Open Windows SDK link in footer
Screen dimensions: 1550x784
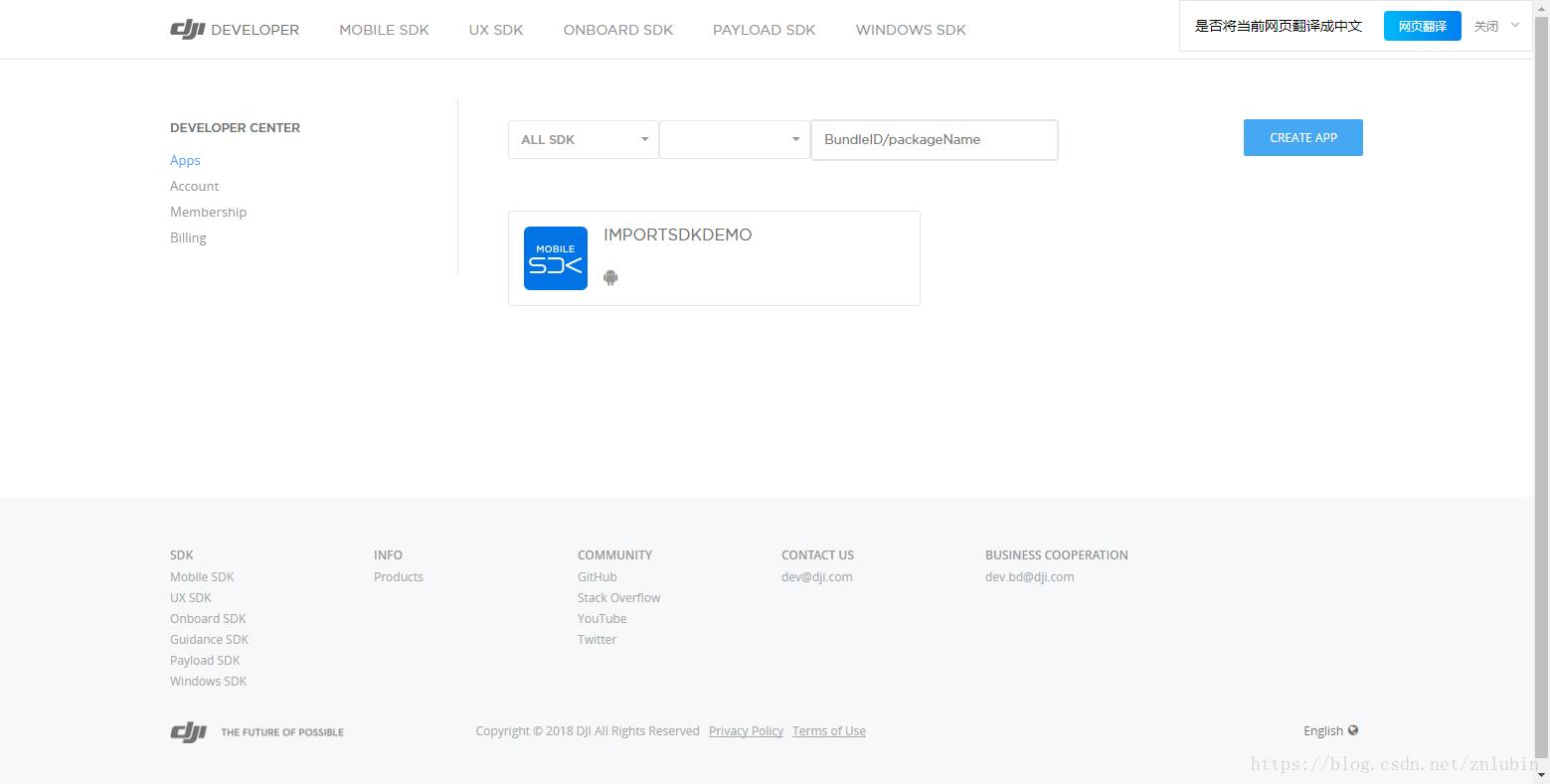pos(209,681)
